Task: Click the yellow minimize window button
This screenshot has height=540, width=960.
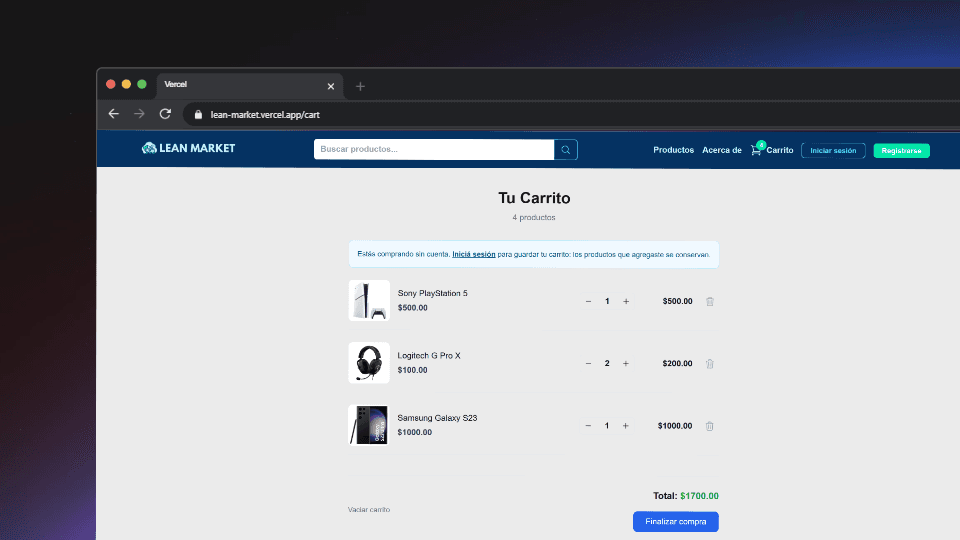Action: coord(126,84)
